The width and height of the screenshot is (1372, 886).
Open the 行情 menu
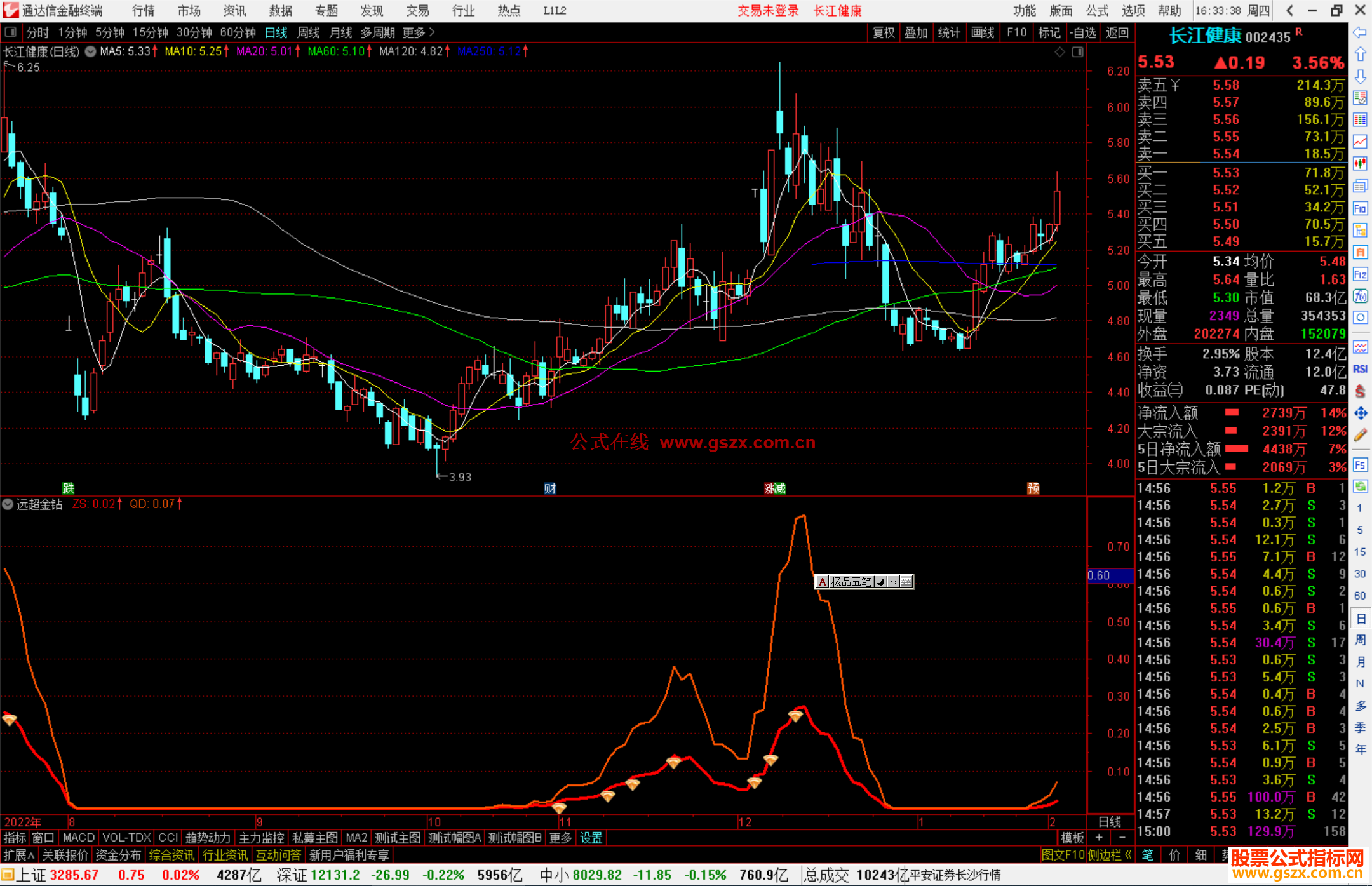(144, 11)
